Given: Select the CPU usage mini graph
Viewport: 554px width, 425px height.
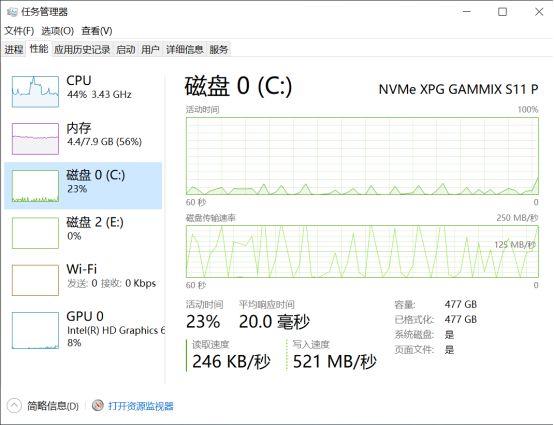Looking at the screenshot, I should coord(35,92).
